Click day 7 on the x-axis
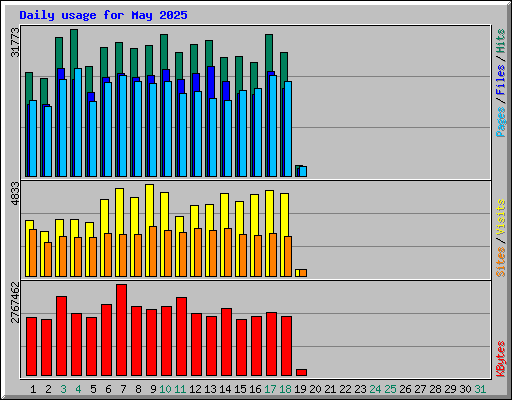 pos(123,389)
